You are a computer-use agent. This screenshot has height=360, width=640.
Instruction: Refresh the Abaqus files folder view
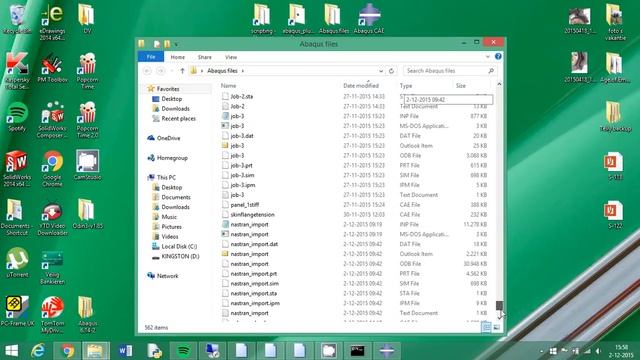(391, 71)
